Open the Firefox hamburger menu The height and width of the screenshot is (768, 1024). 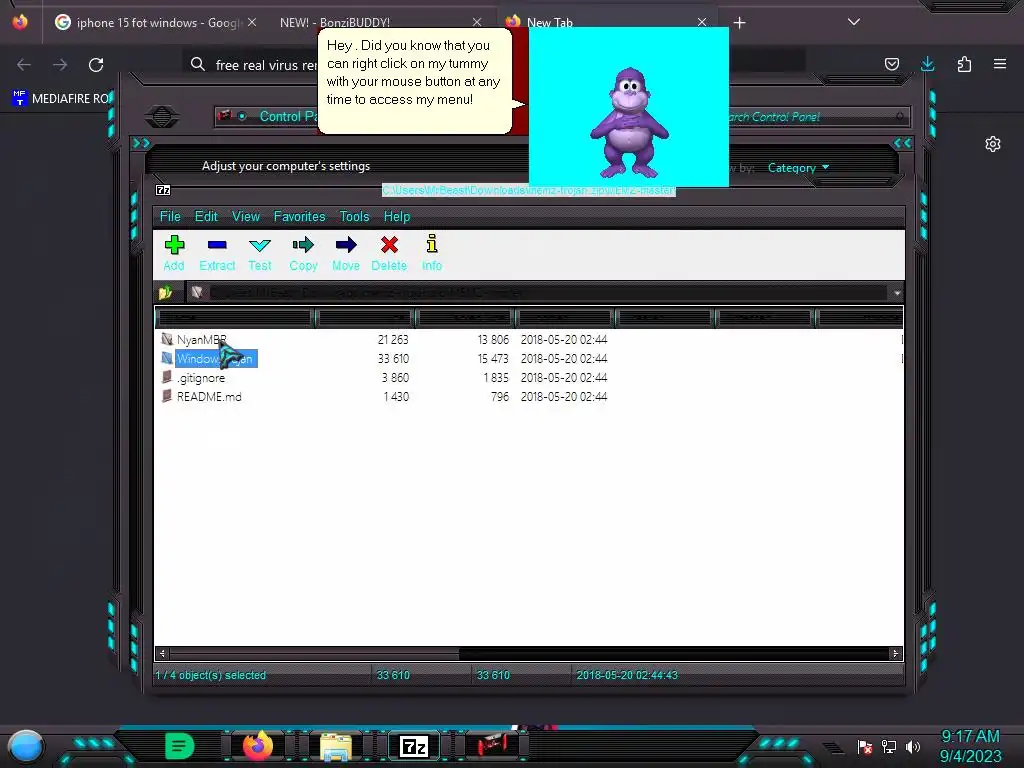(x=1000, y=64)
